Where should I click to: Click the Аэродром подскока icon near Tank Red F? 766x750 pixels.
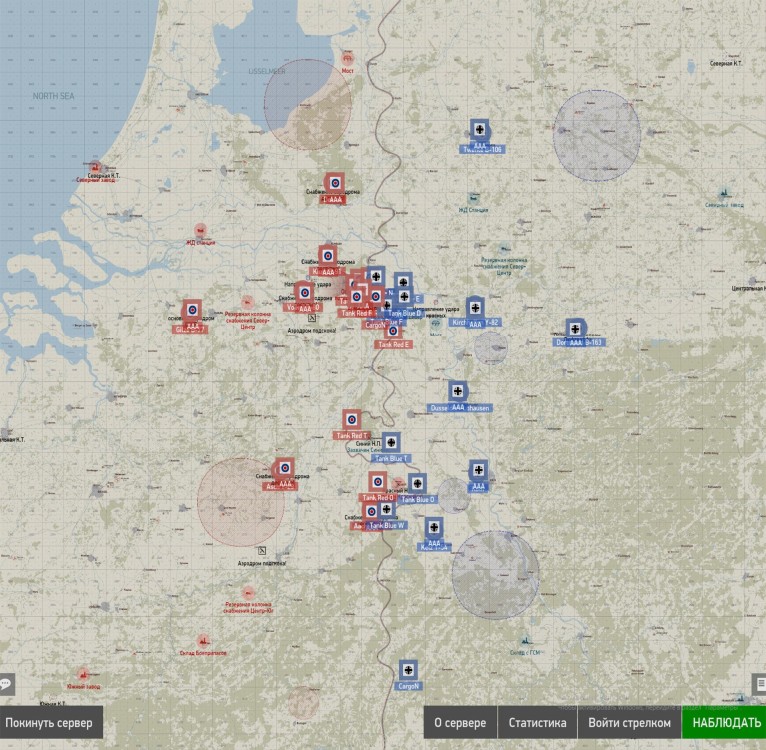coord(311,318)
